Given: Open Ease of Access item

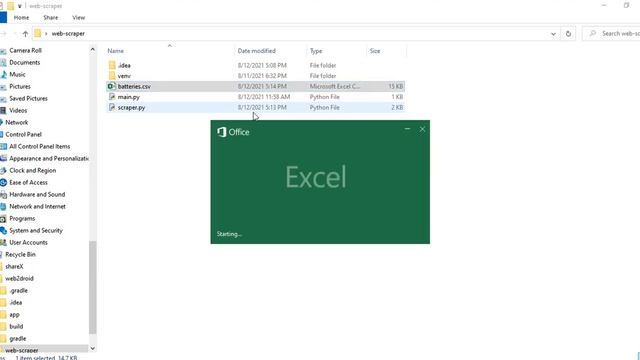Looking at the screenshot, I should point(28,182).
